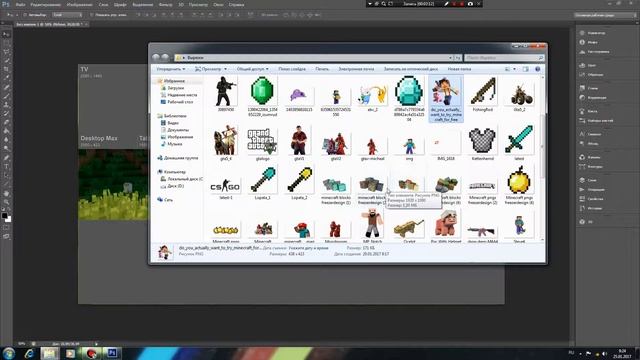The width and height of the screenshot is (640, 360).
Task: Open the Photoshop workspace switcher dropdown
Action: click(605, 15)
